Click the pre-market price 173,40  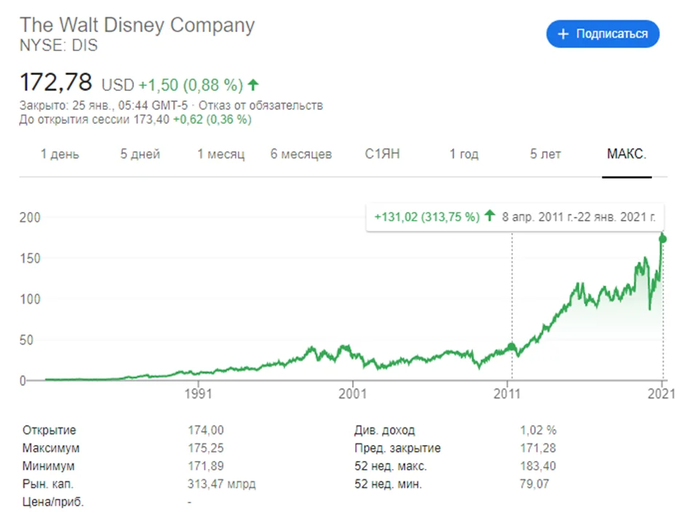150,119
